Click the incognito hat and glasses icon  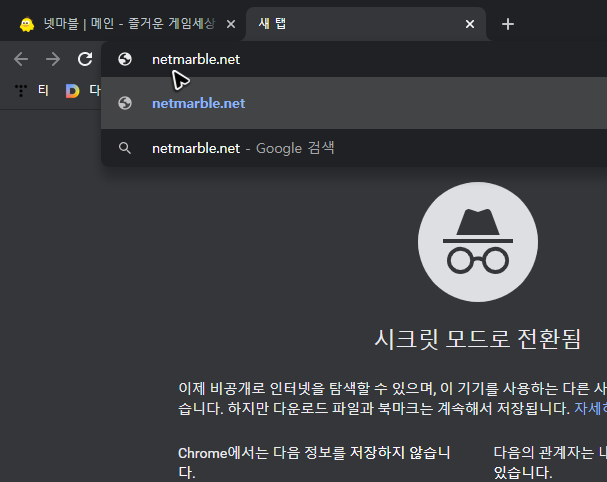click(478, 242)
